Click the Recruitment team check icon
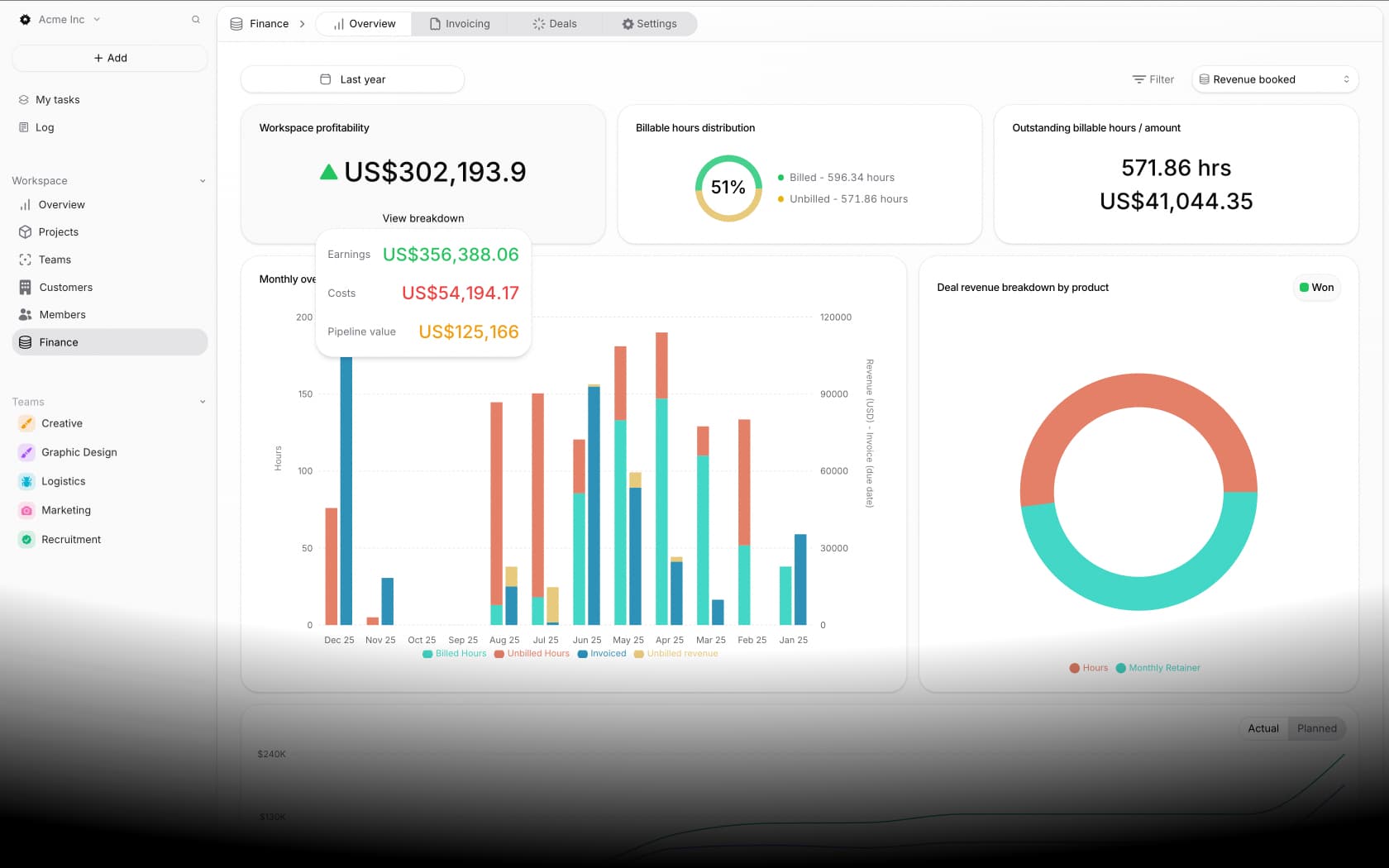 pyautogui.click(x=26, y=540)
